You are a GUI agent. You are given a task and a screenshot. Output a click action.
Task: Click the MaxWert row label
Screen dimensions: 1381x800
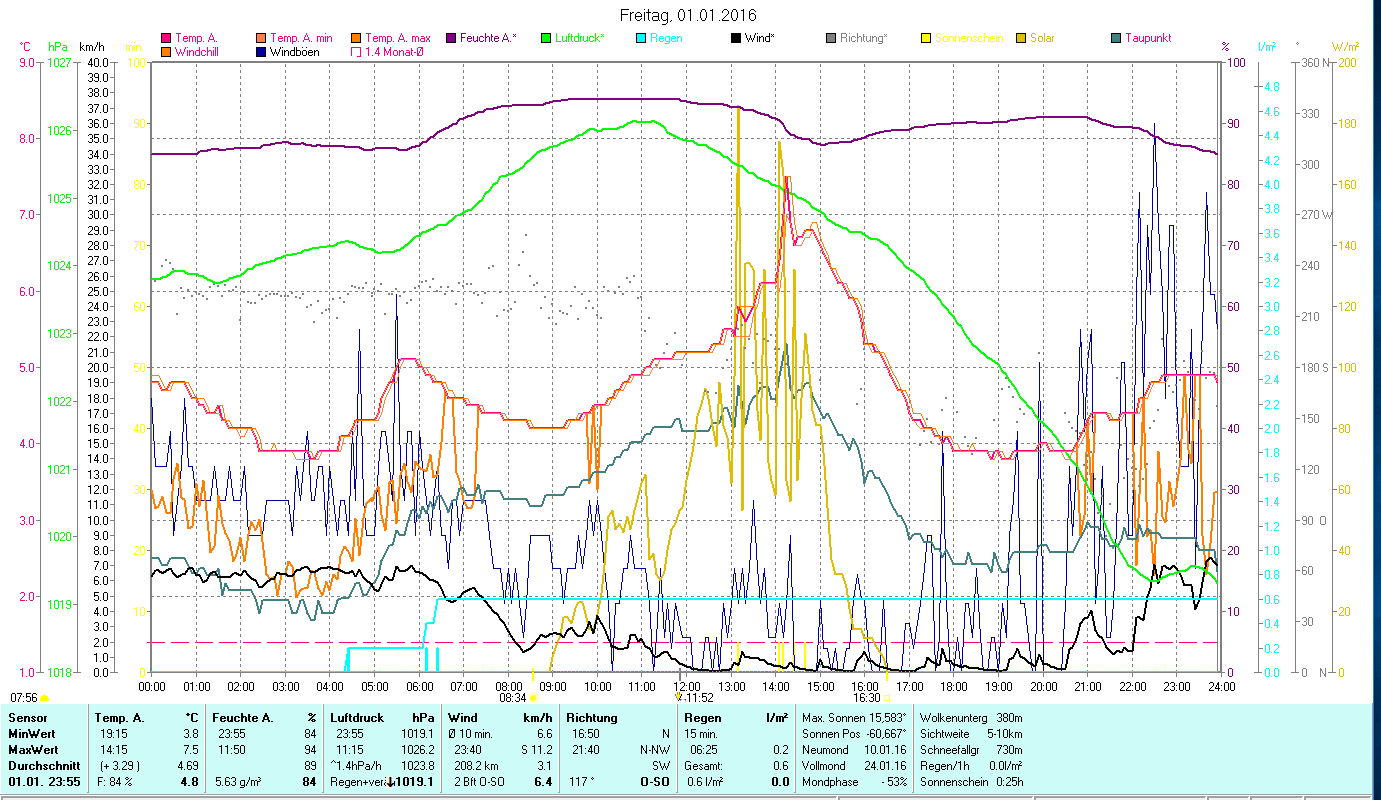pyautogui.click(x=33, y=750)
